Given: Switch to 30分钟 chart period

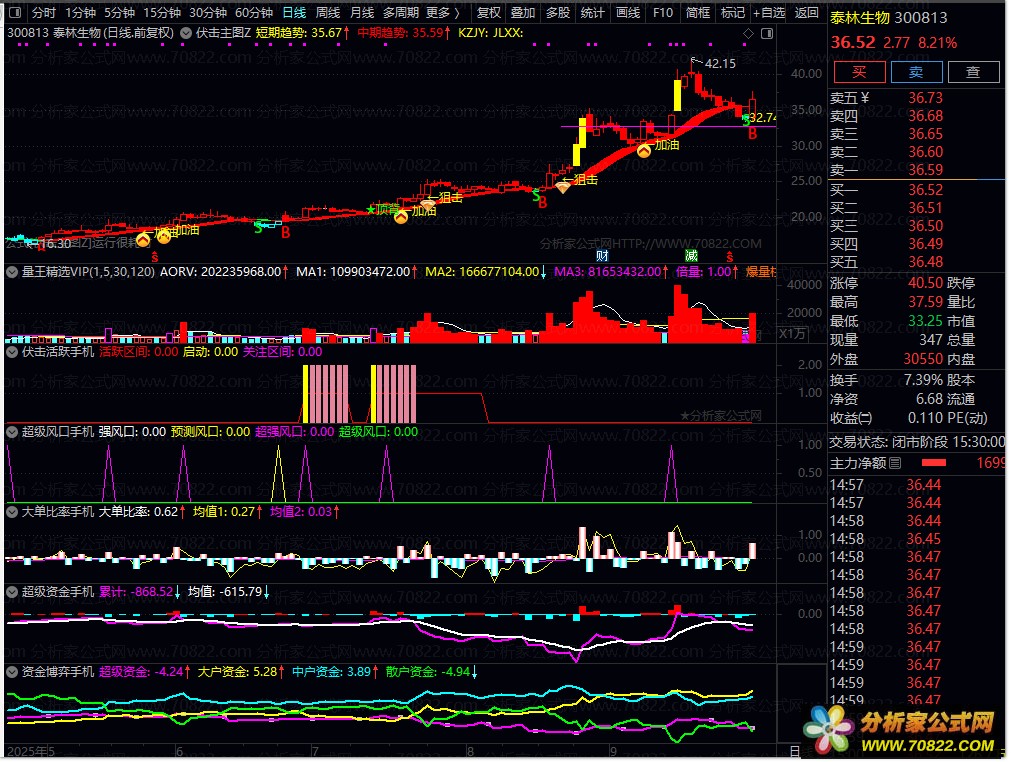Looking at the screenshot, I should coord(208,12).
